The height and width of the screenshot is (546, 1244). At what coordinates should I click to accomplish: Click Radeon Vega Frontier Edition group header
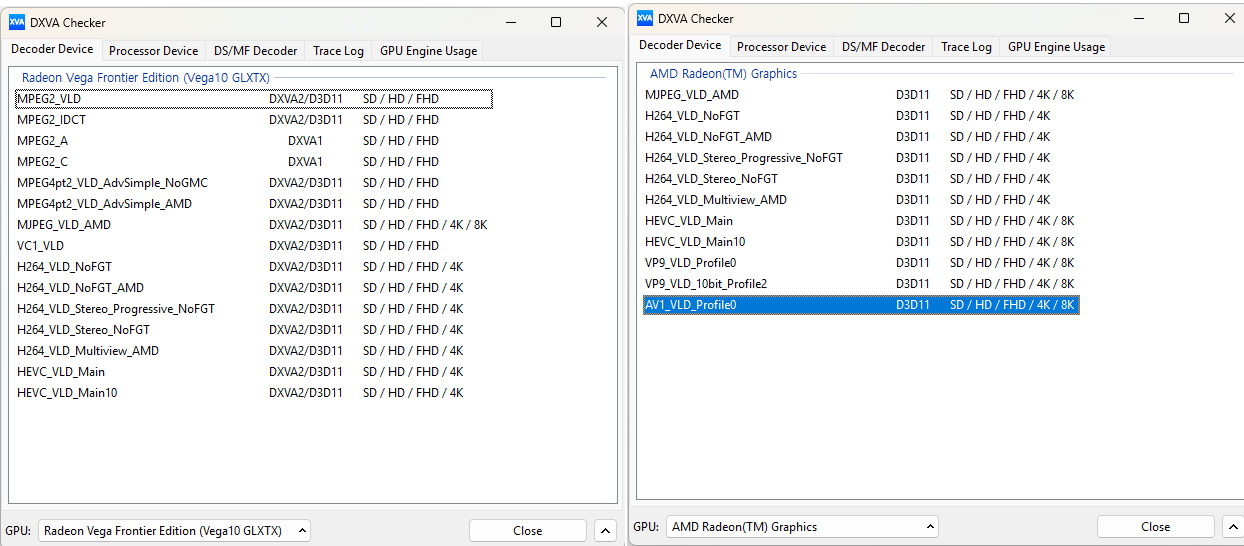(x=146, y=77)
